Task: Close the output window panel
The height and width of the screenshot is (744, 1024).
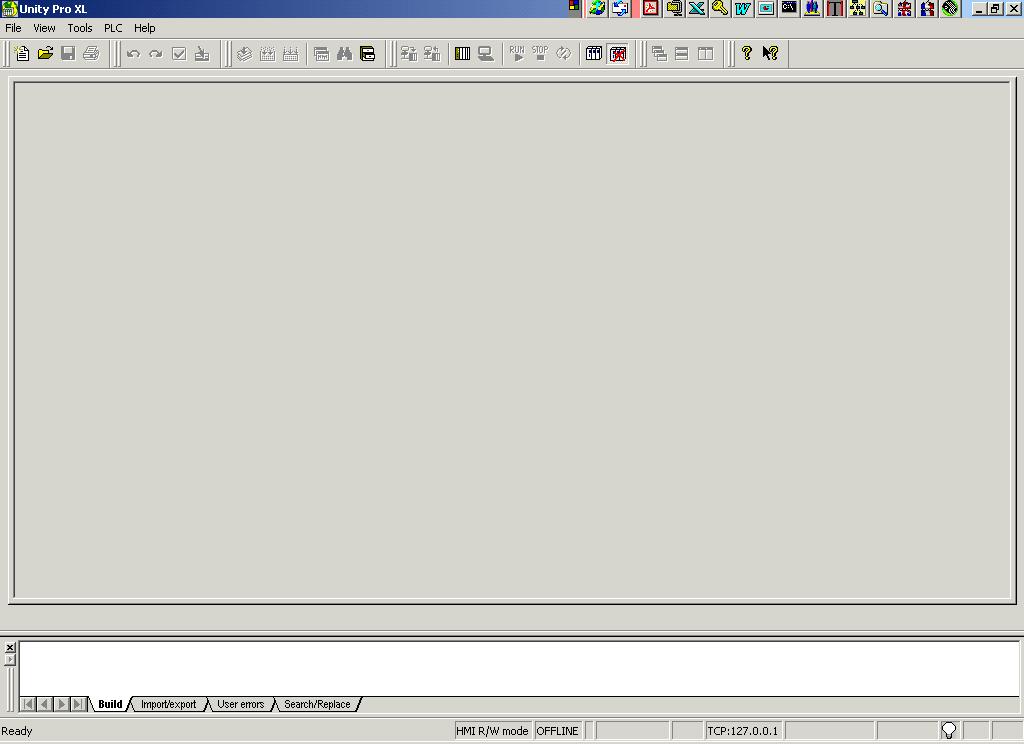Action: (9, 645)
